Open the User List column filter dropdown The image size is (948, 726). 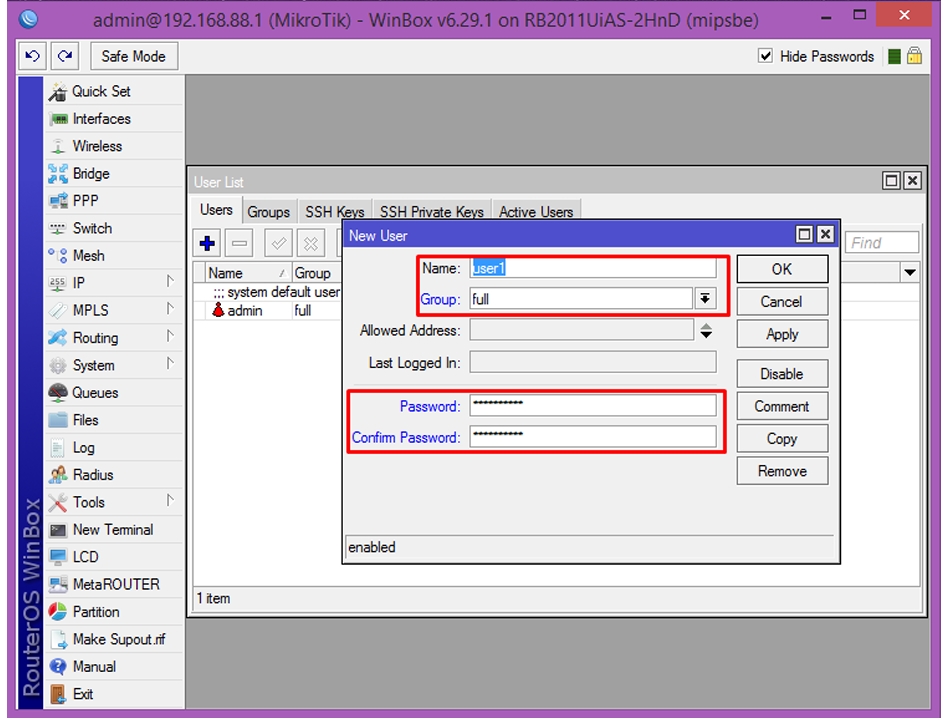pyautogui.click(x=910, y=273)
